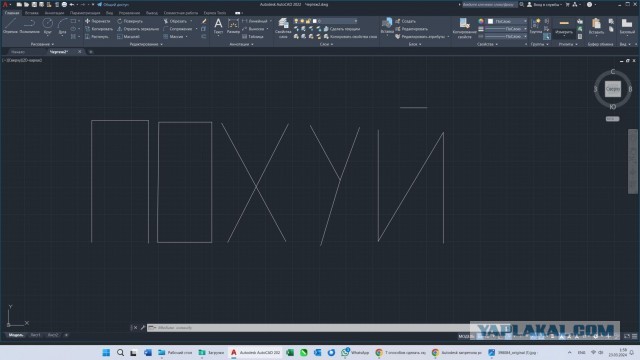Click Редактировать атрибуты command
Viewport: 640px width, 360px height.
[420, 36]
